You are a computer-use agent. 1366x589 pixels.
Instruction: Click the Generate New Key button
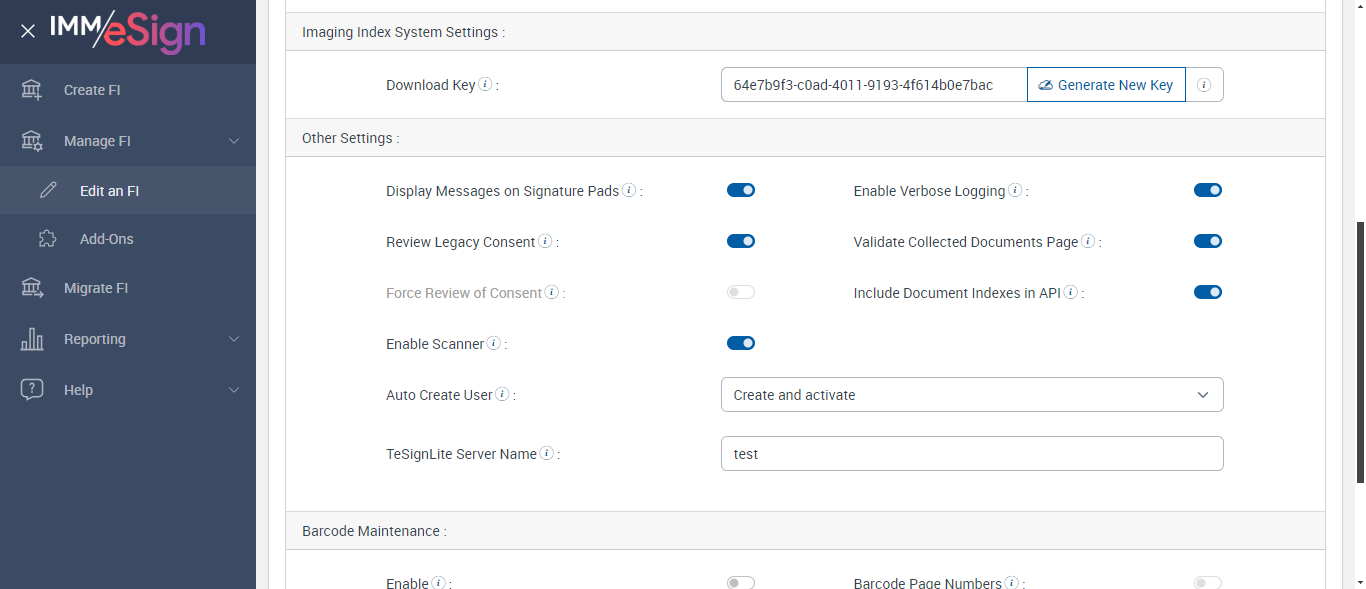1106,85
